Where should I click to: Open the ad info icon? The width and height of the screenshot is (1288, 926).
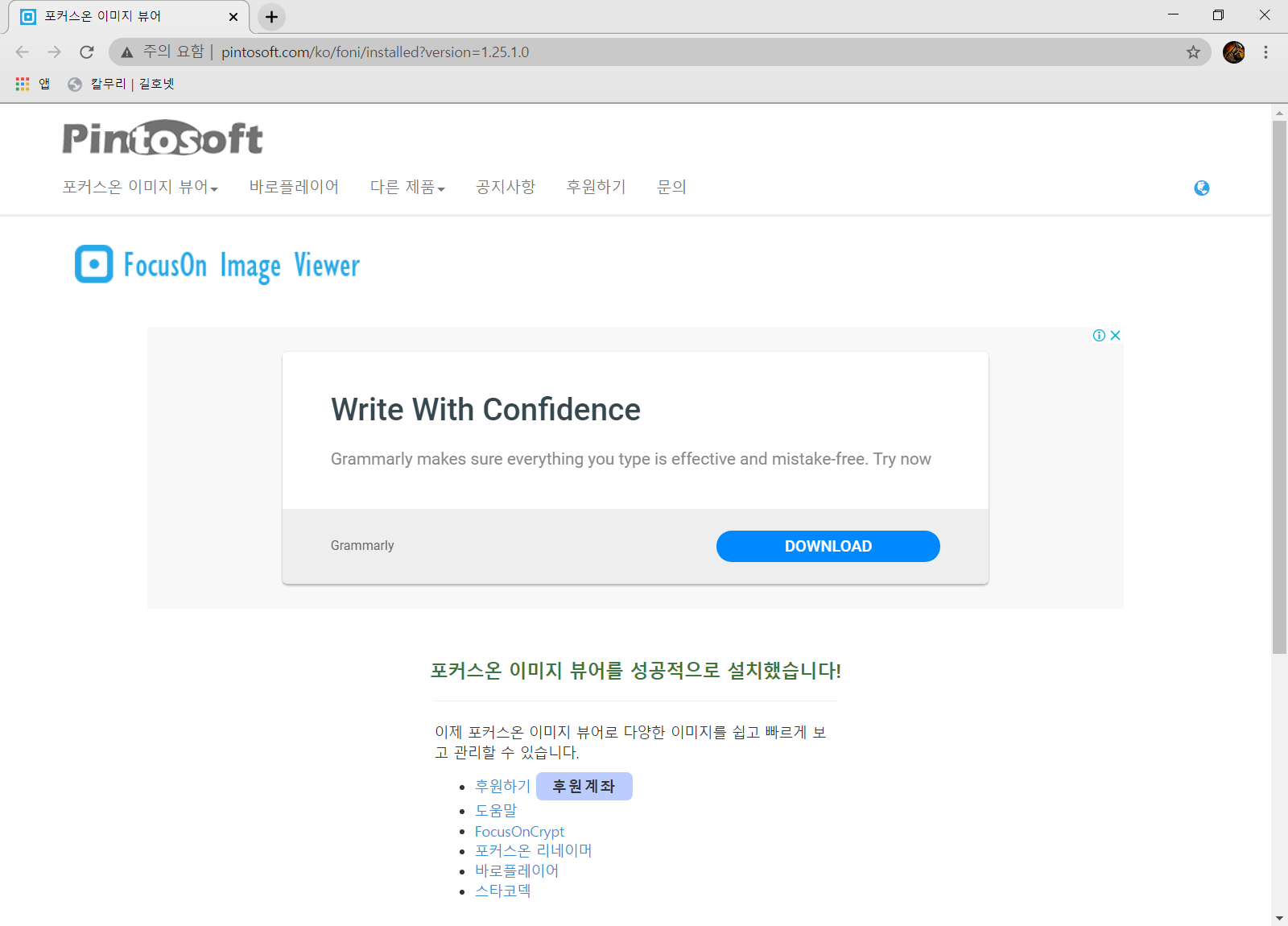1099,336
